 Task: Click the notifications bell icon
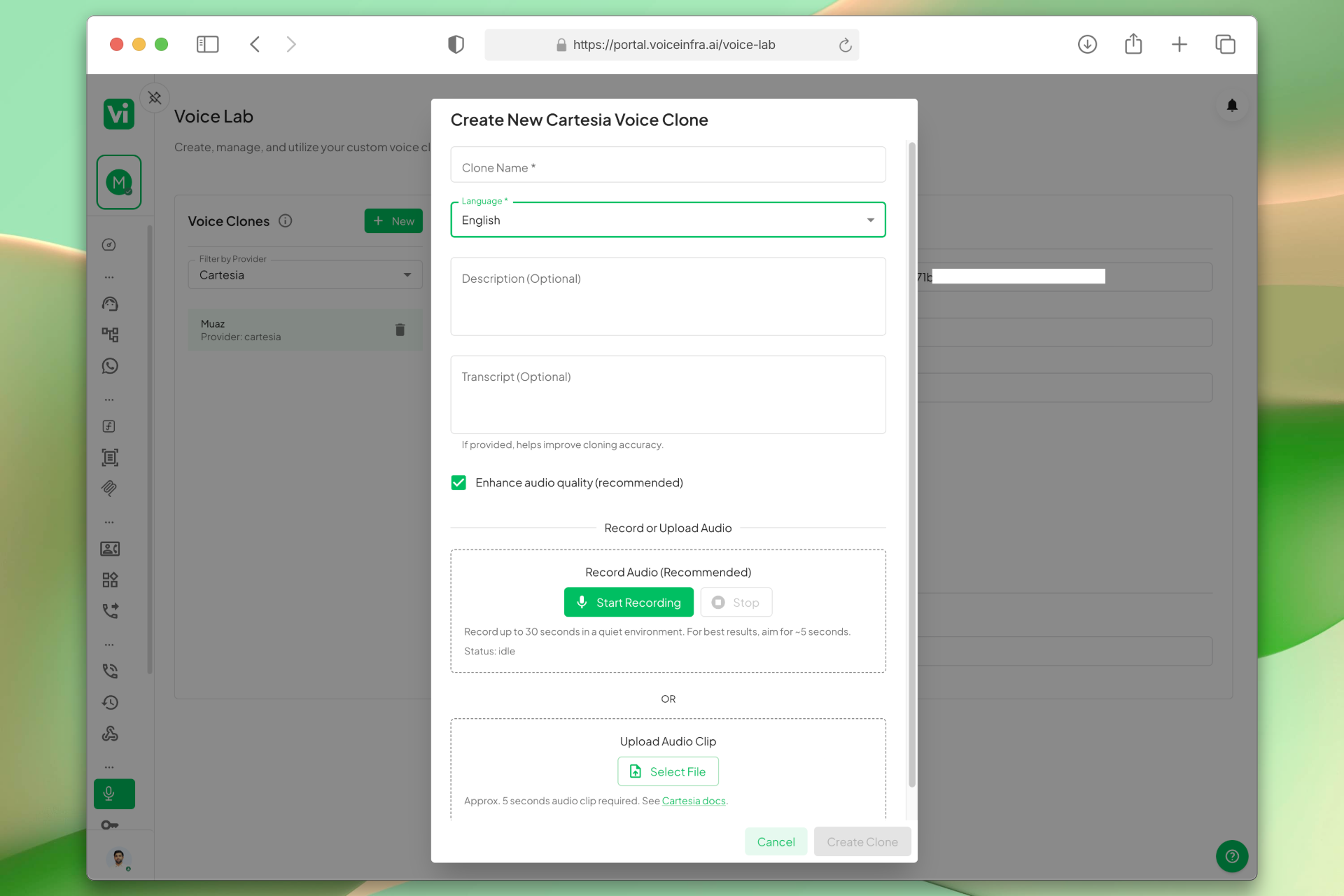click(1232, 105)
